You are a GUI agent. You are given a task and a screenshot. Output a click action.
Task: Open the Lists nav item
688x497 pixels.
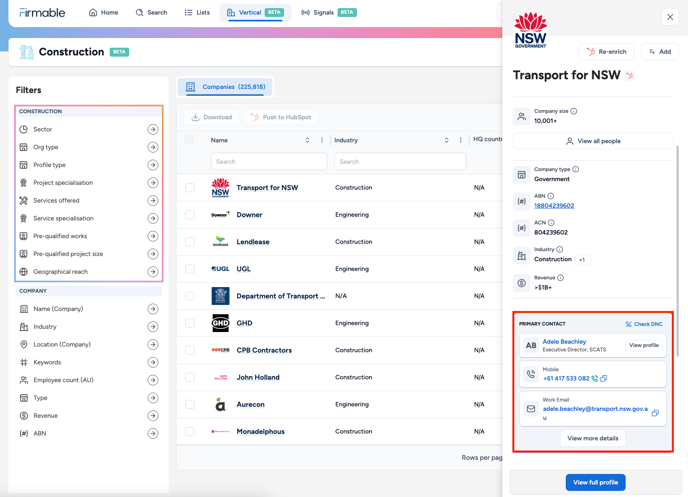[197, 12]
